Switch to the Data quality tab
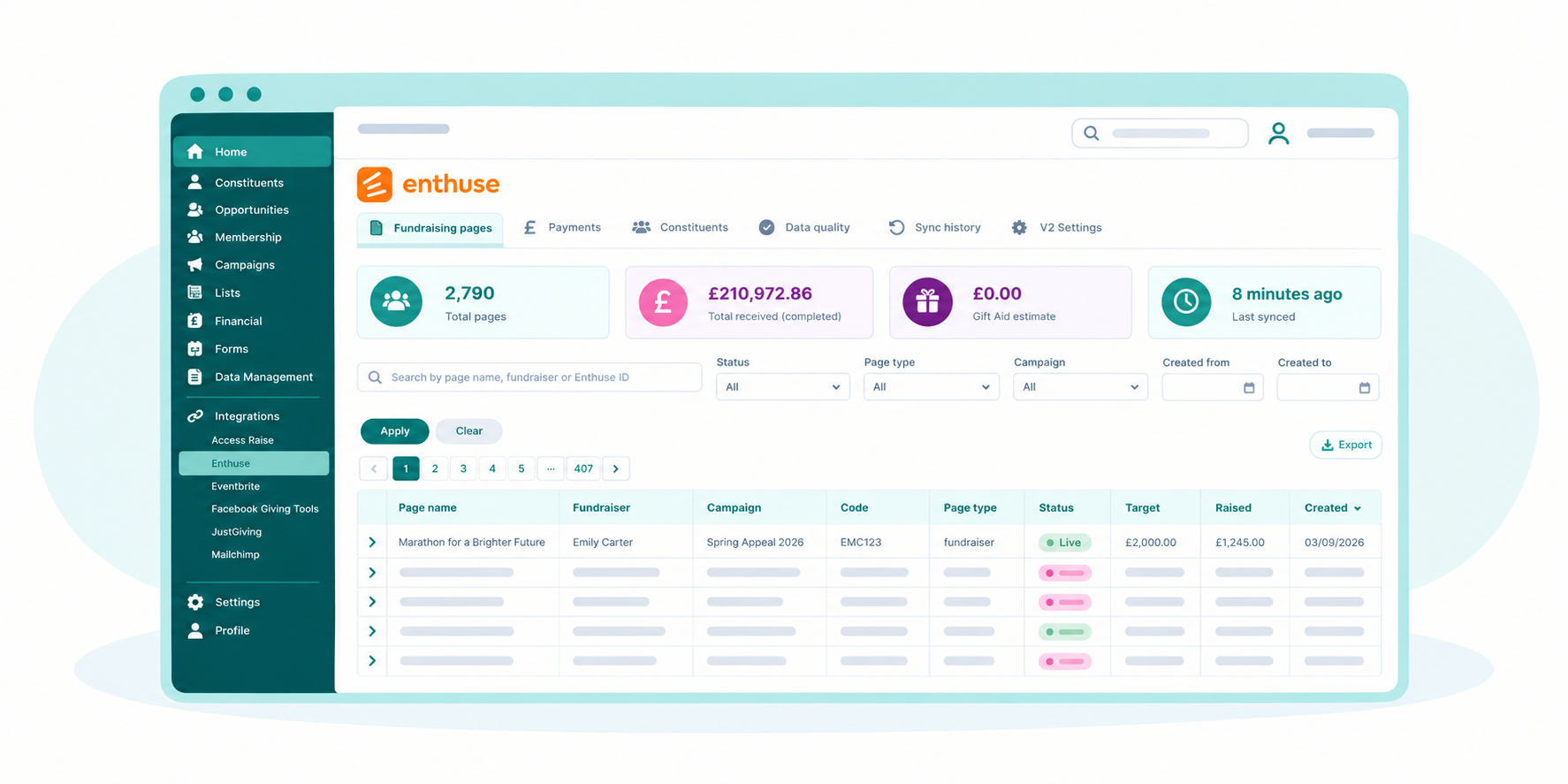1568x784 pixels. [804, 228]
